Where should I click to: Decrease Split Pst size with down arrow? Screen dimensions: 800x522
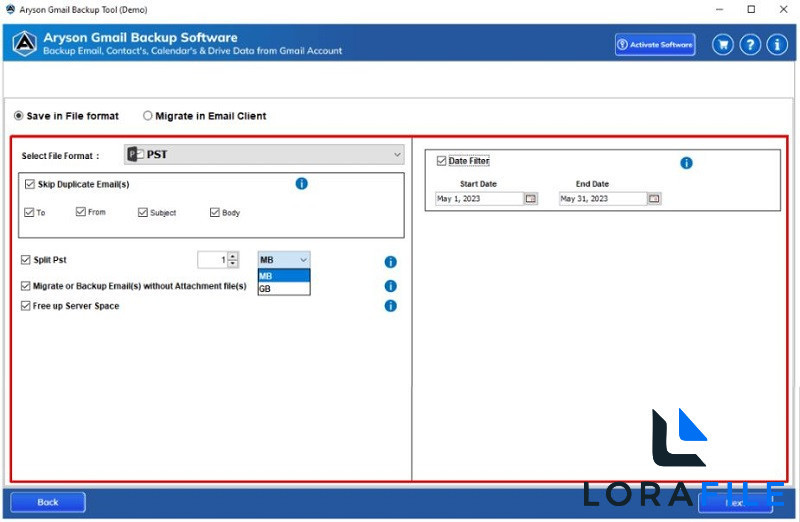[x=233, y=264]
